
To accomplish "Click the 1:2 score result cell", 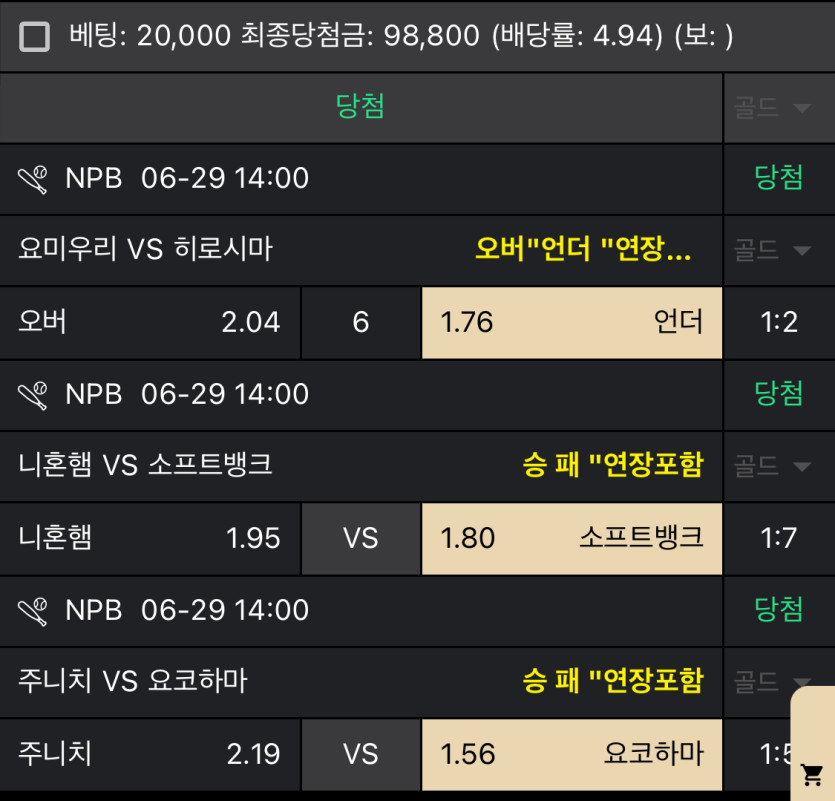I will click(x=778, y=322).
